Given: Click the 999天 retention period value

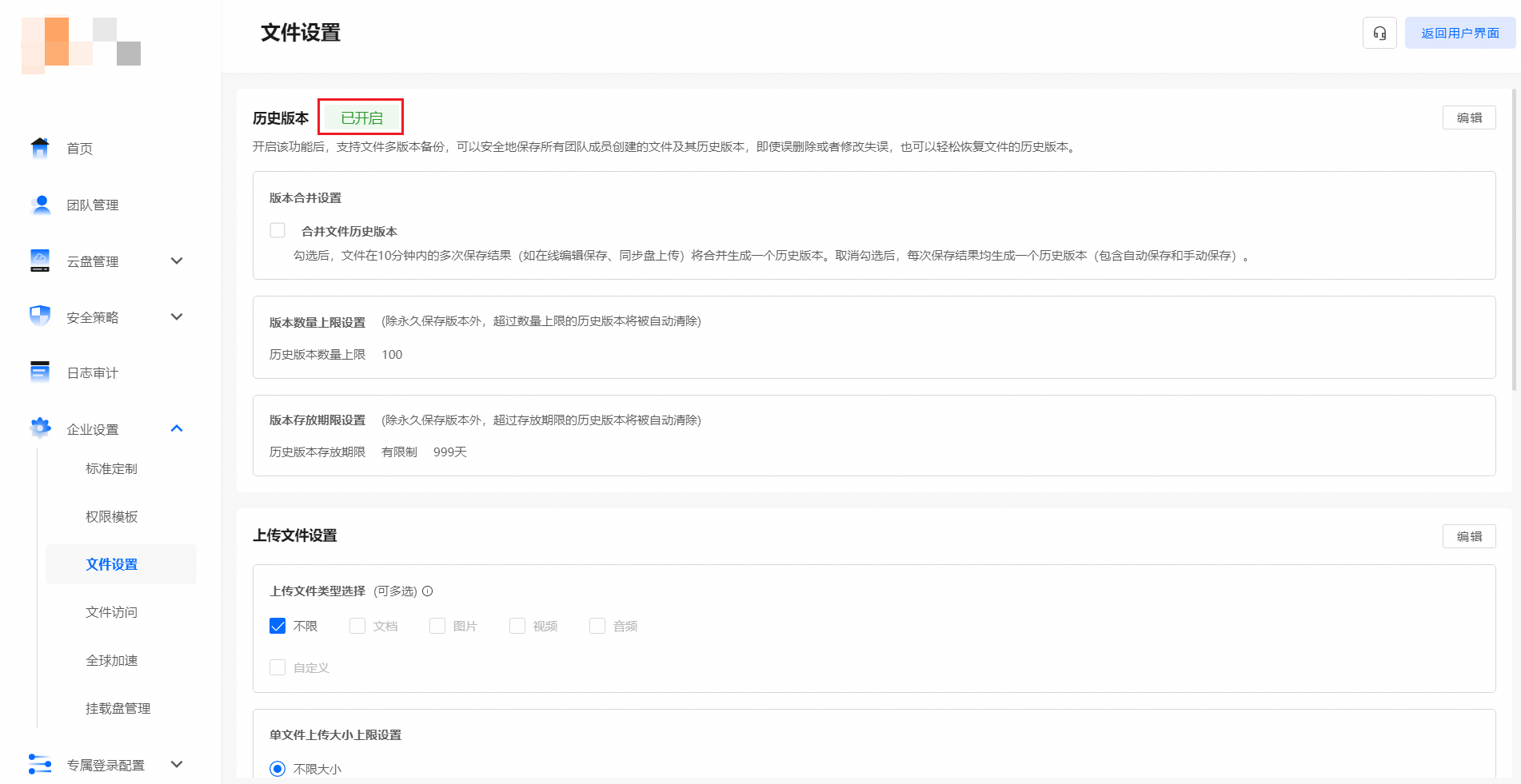Looking at the screenshot, I should click(x=450, y=452).
